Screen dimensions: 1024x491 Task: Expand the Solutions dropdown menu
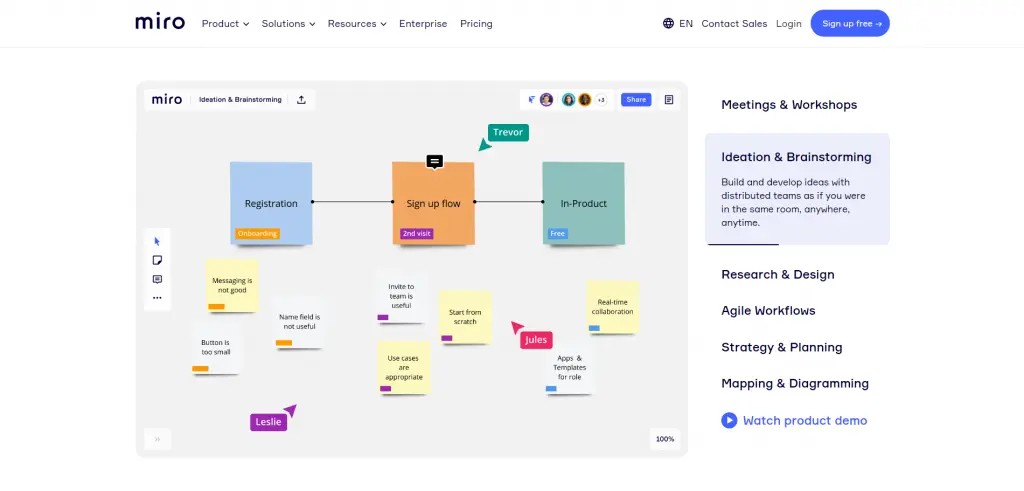click(x=289, y=24)
